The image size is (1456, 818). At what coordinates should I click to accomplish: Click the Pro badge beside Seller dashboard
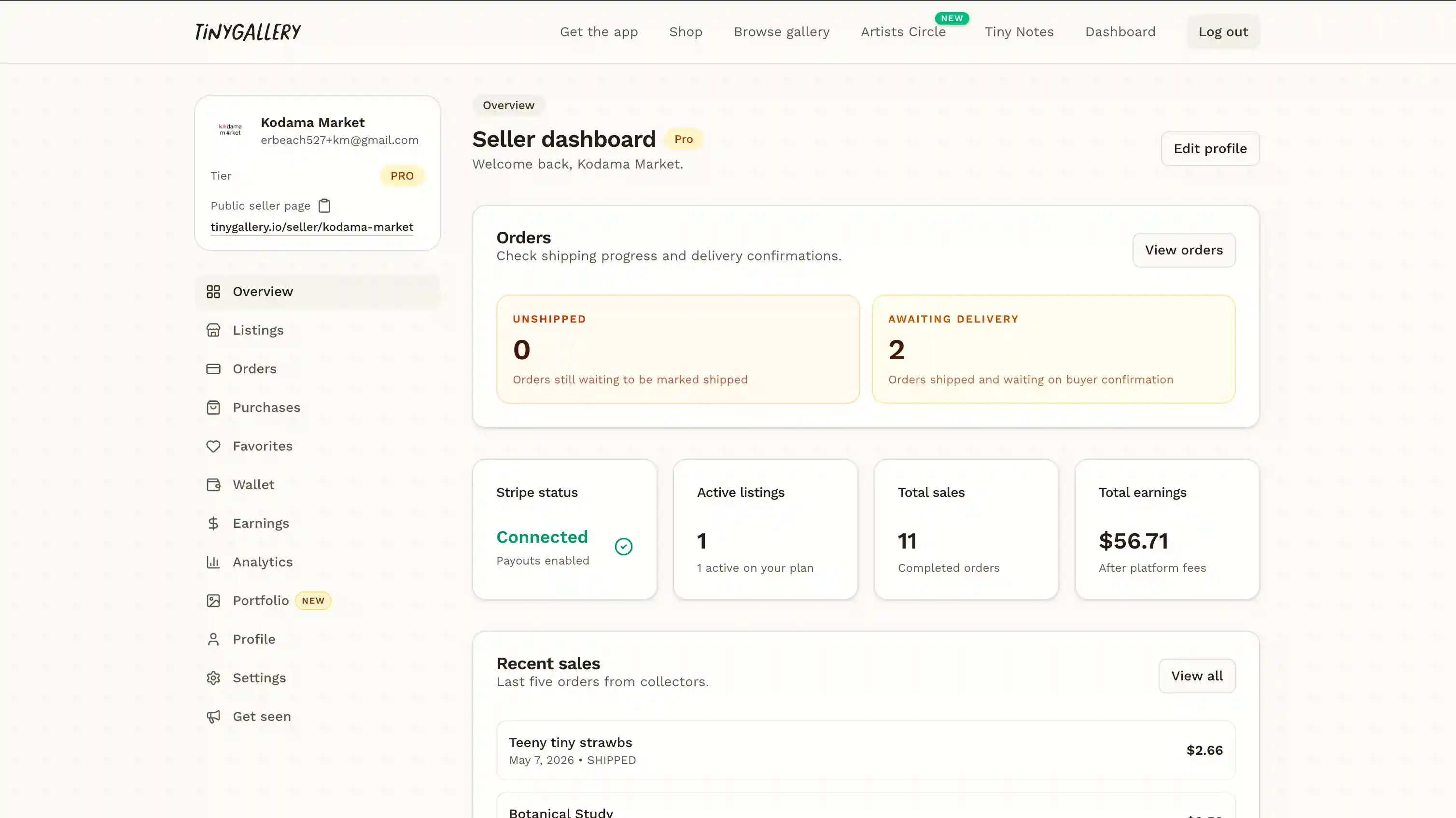click(x=684, y=139)
